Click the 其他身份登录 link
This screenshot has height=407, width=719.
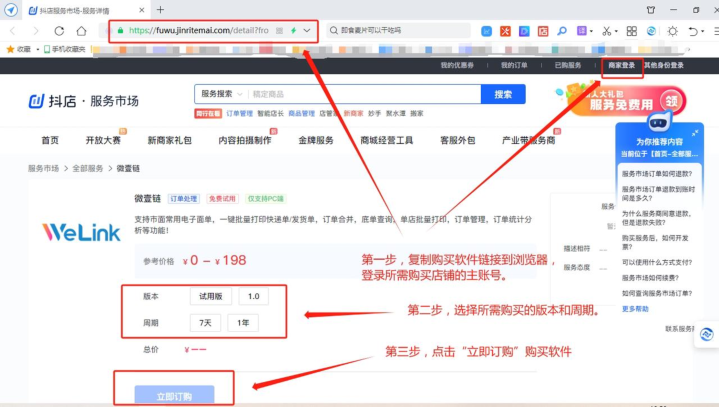pyautogui.click(x=664, y=66)
